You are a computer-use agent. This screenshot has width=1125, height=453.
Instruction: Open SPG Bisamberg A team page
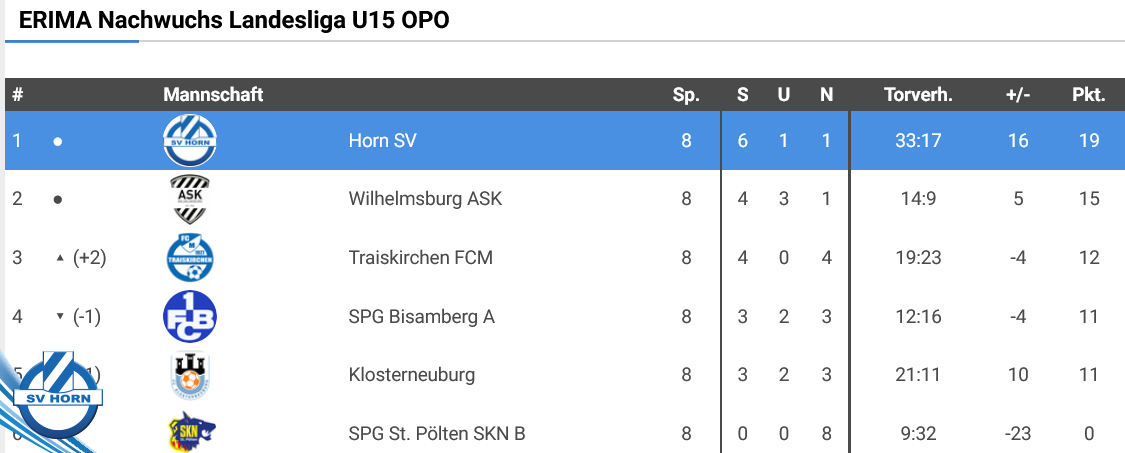421,317
